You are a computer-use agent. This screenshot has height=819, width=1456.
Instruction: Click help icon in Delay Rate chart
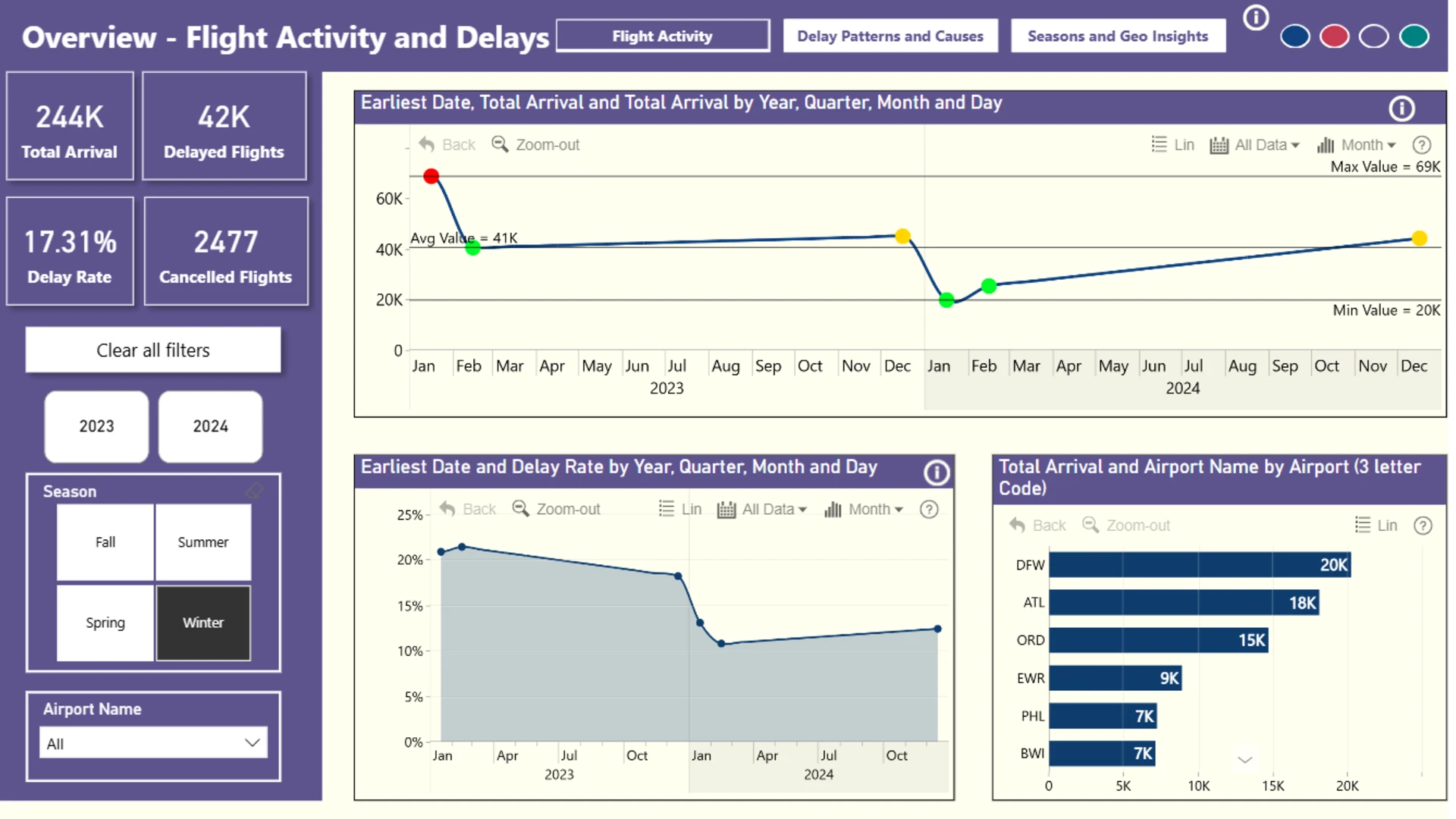[x=929, y=510]
